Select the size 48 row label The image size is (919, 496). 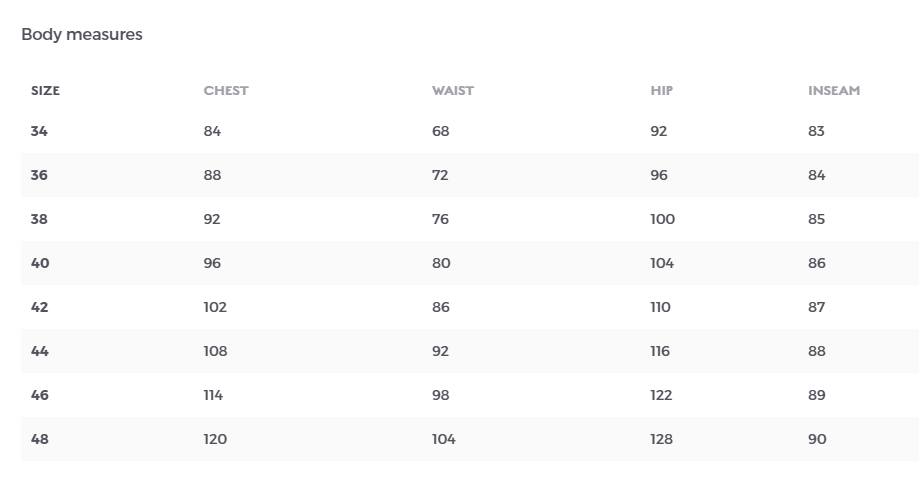point(39,439)
